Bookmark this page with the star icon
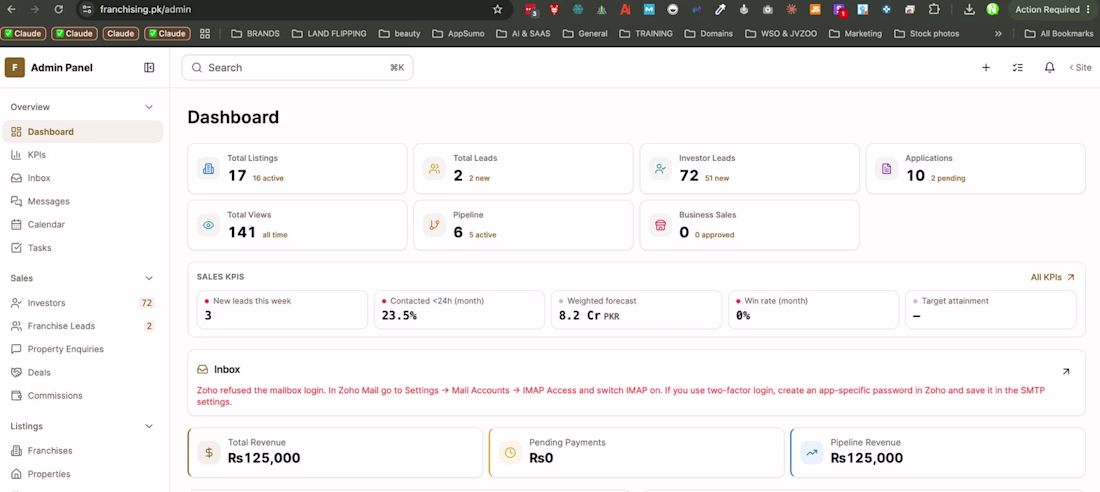The width and height of the screenshot is (1100, 492). point(497,9)
